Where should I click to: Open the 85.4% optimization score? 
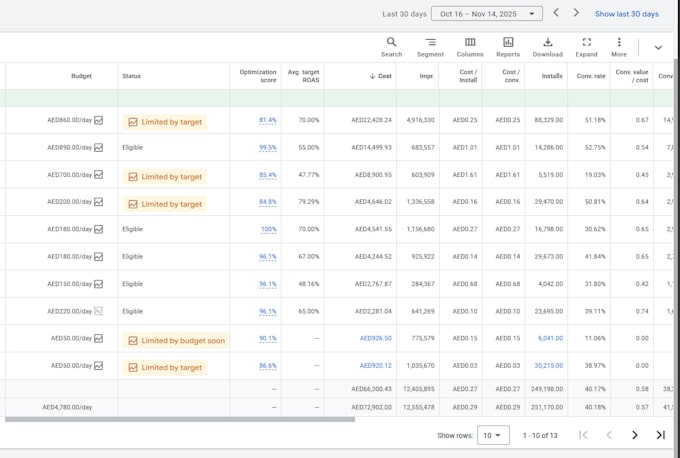[x=268, y=175]
